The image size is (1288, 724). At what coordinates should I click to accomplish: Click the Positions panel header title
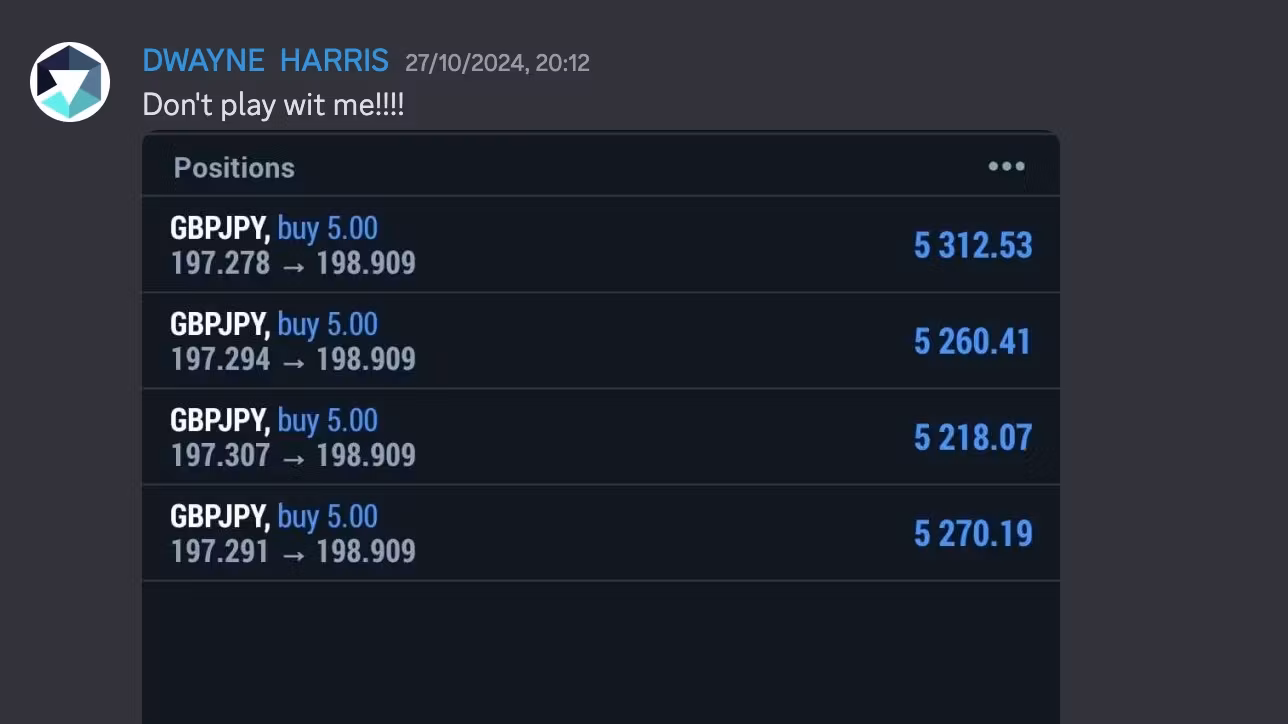[x=234, y=167]
